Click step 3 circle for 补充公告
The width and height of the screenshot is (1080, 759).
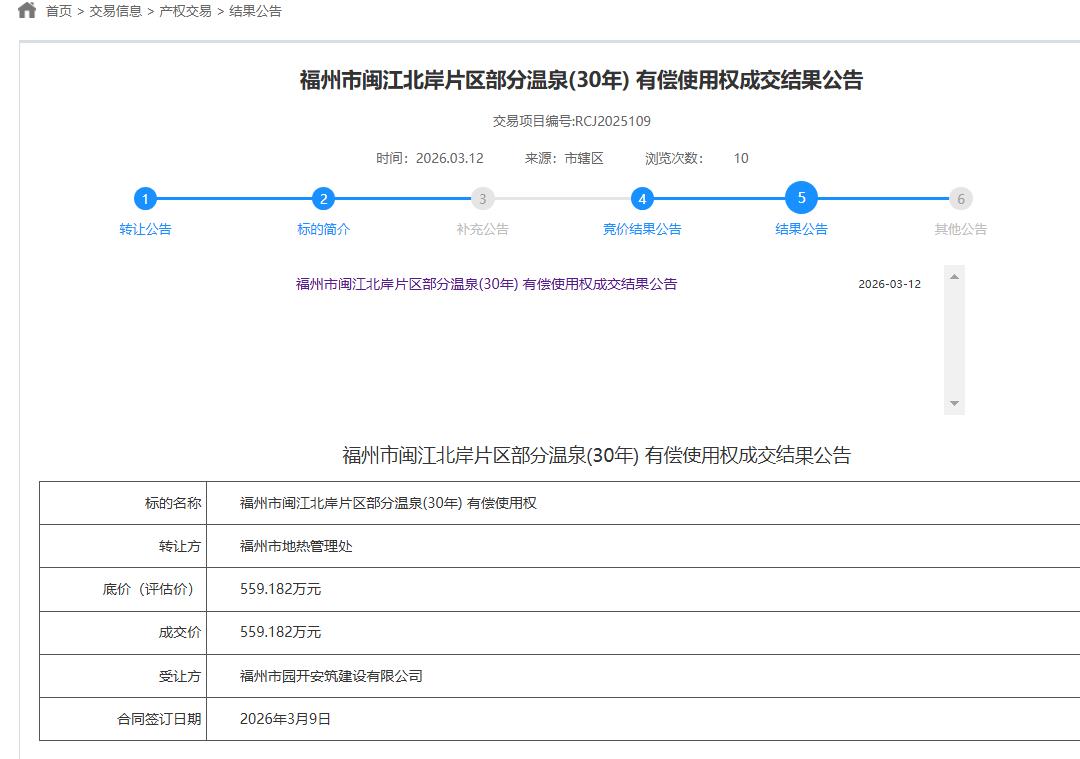point(483,199)
